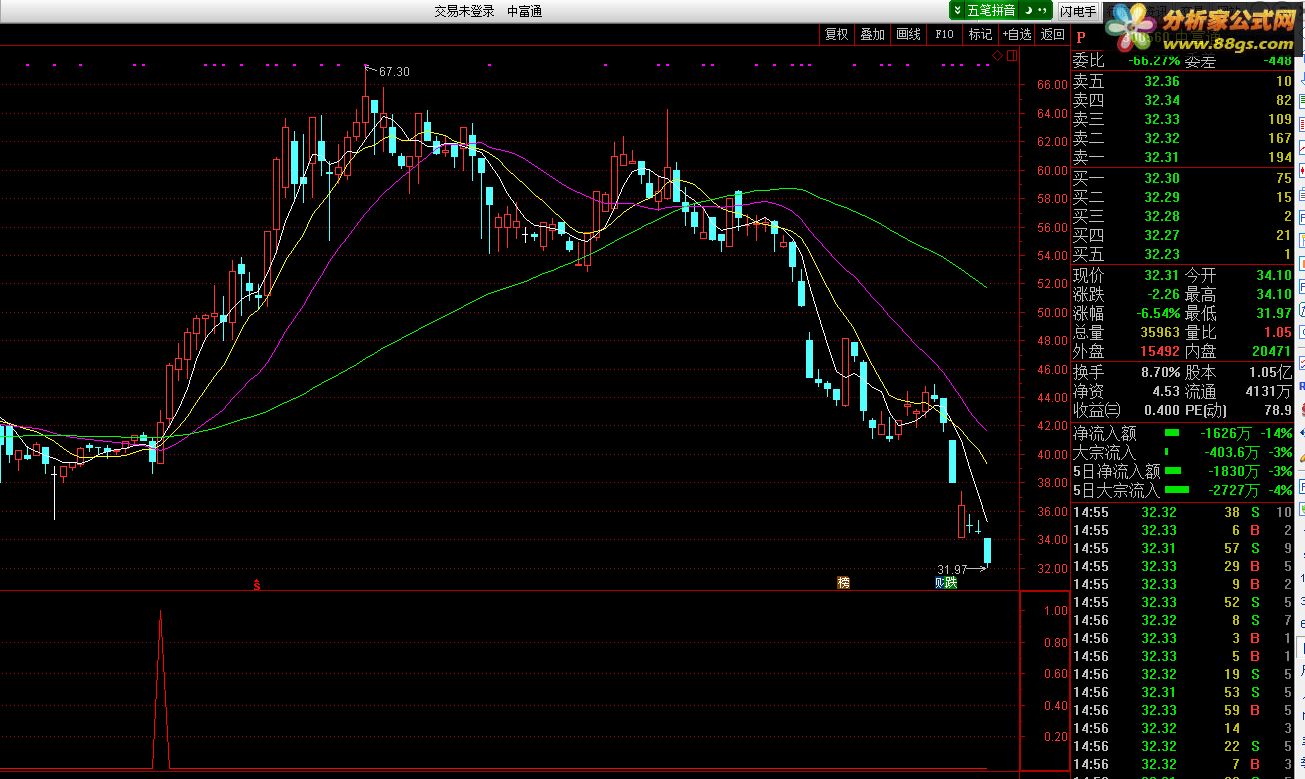Click the 现价 32.31 value
Image resolution: width=1305 pixels, height=779 pixels.
1161,275
